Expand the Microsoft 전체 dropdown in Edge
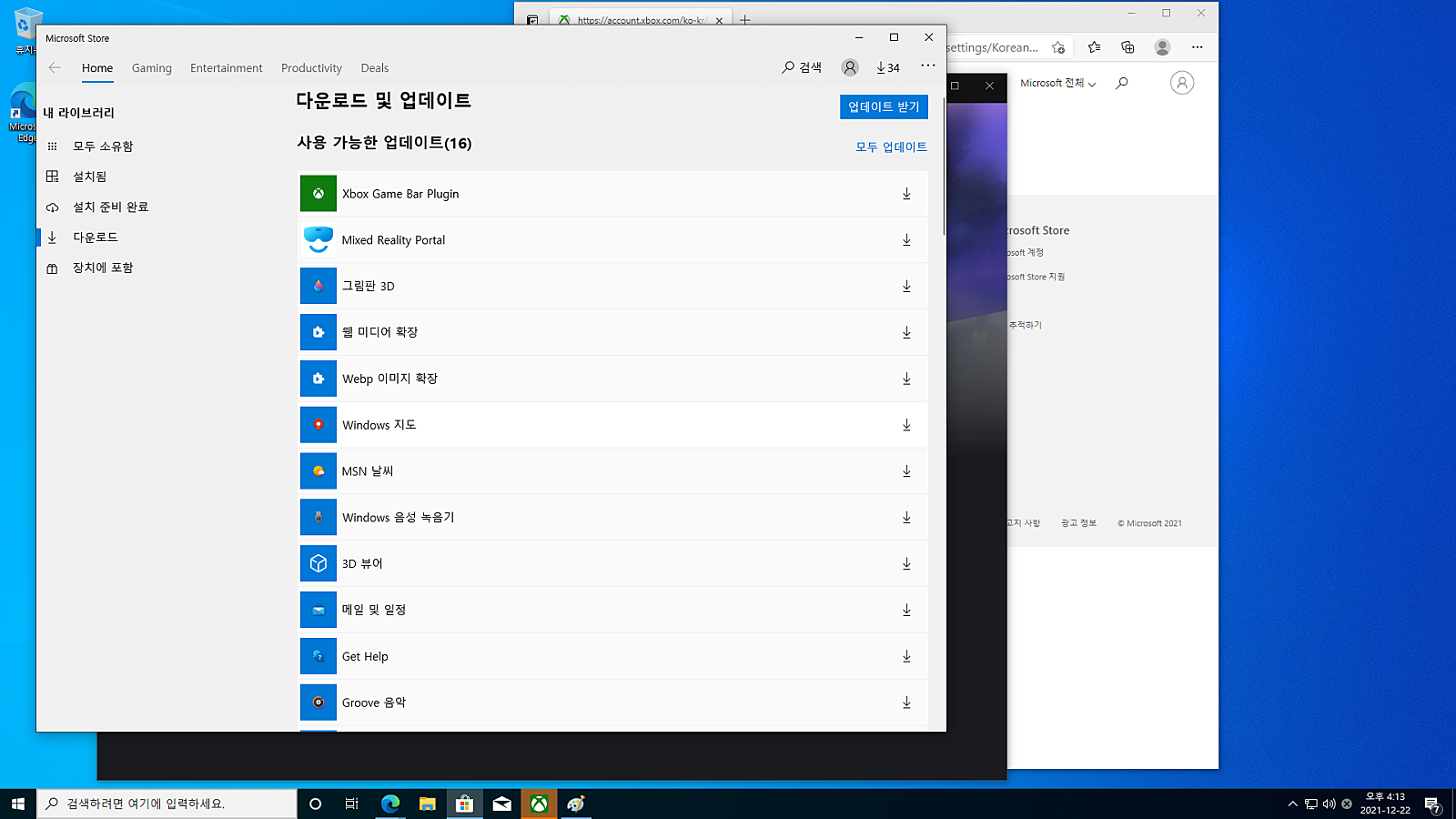This screenshot has height=819, width=1456. click(1058, 83)
